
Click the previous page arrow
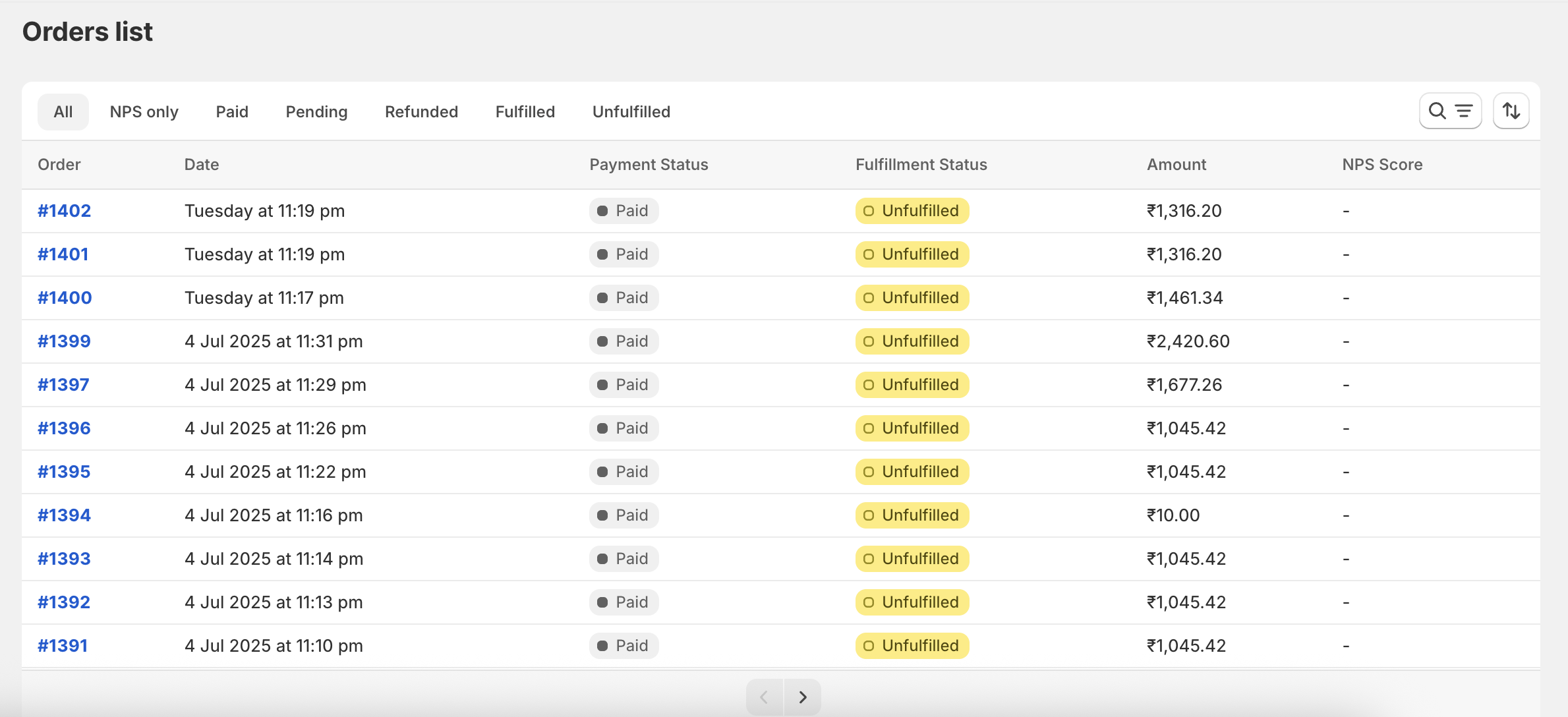tap(765, 697)
